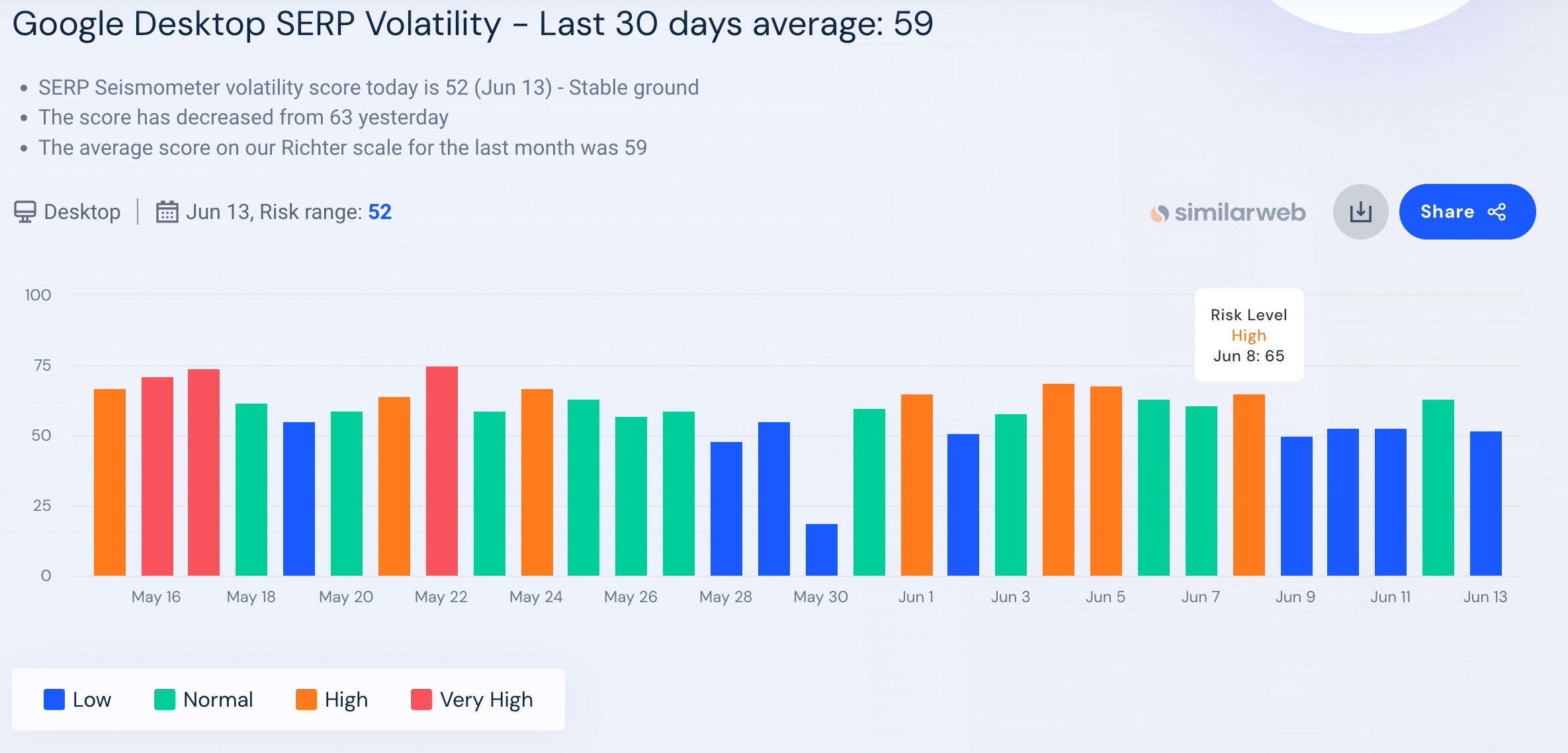
Task: Toggle the Low legend item
Action: (x=77, y=699)
